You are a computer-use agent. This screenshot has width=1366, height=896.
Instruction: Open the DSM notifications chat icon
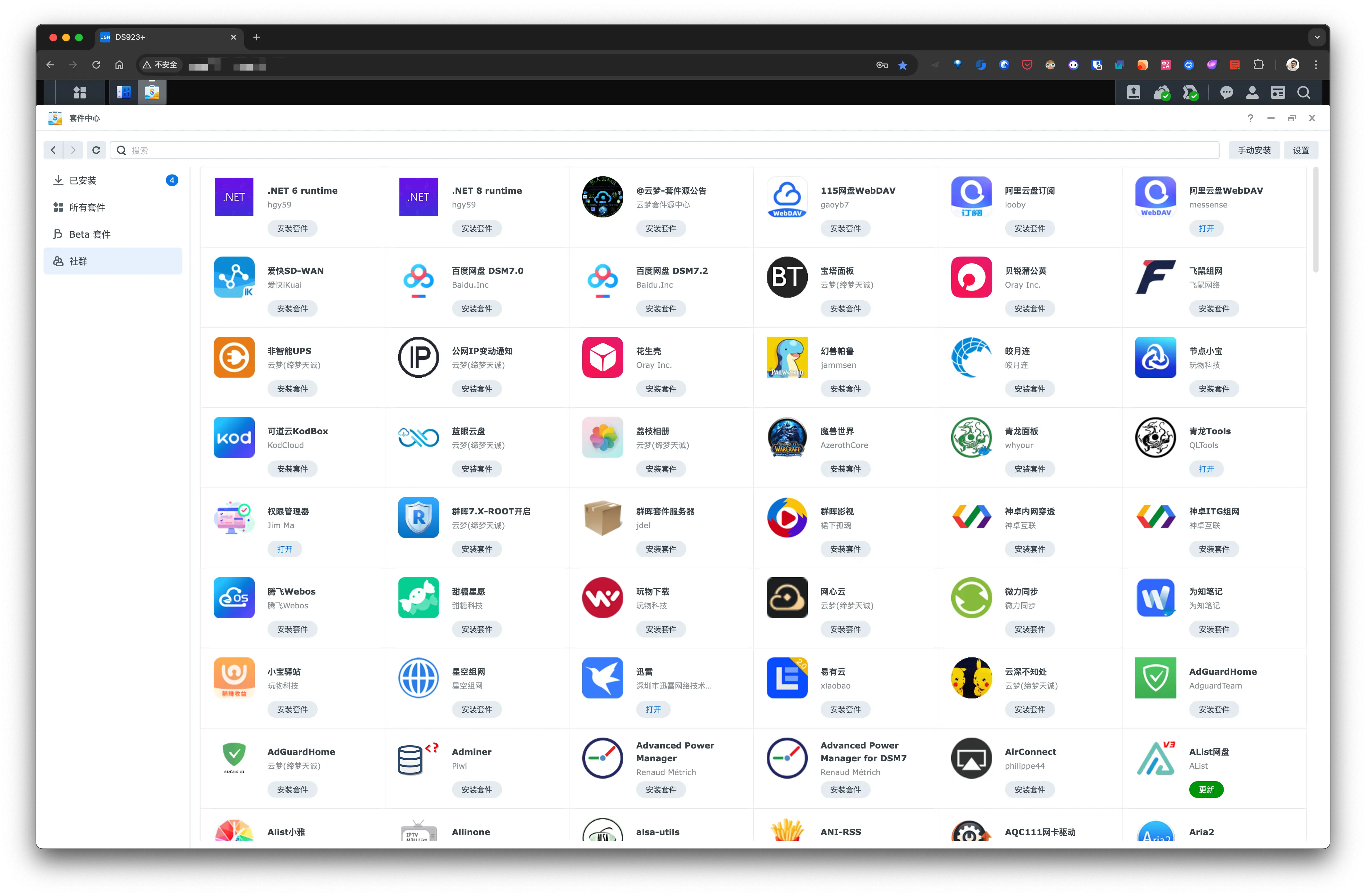tap(1226, 92)
